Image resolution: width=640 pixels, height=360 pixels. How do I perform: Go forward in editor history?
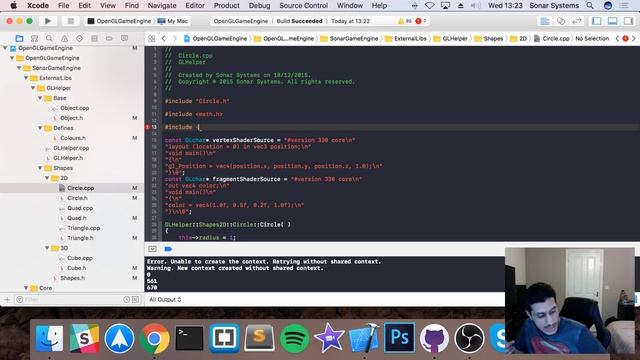[175, 38]
